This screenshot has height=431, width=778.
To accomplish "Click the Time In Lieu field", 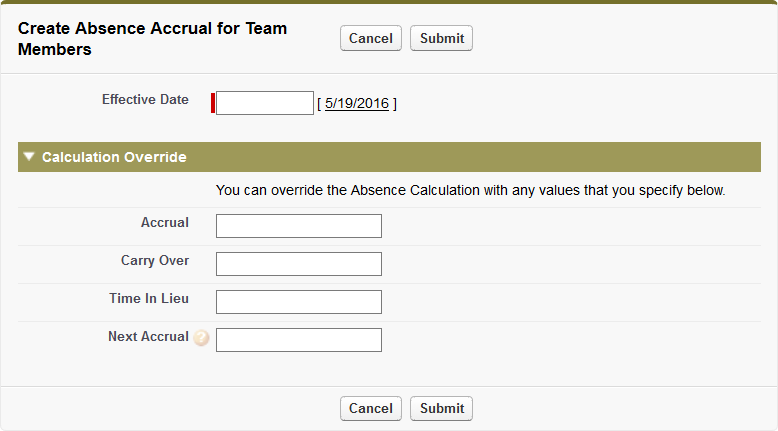I will [x=299, y=302].
